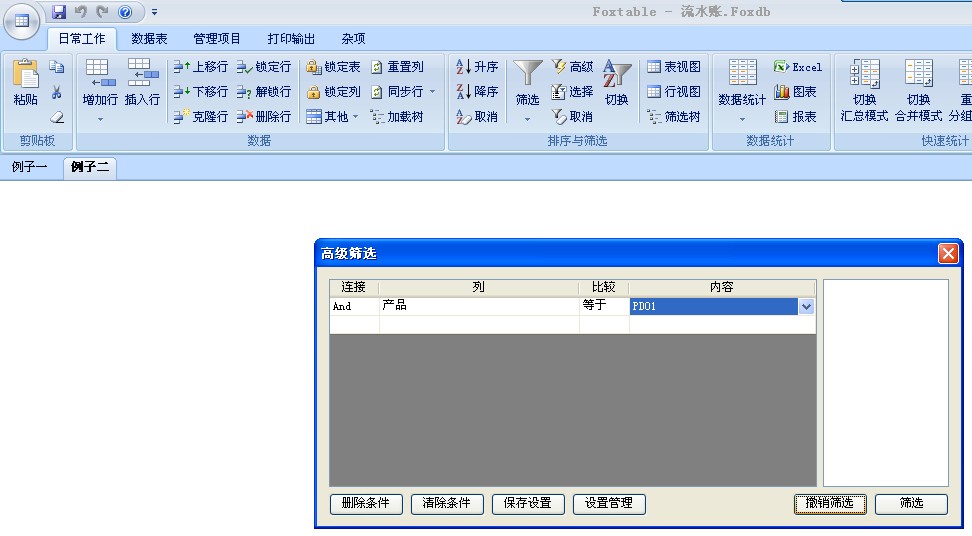This screenshot has height=536, width=972.
Task: Open the dropdown arrow under 筛选 funnel
Action: pos(528,119)
